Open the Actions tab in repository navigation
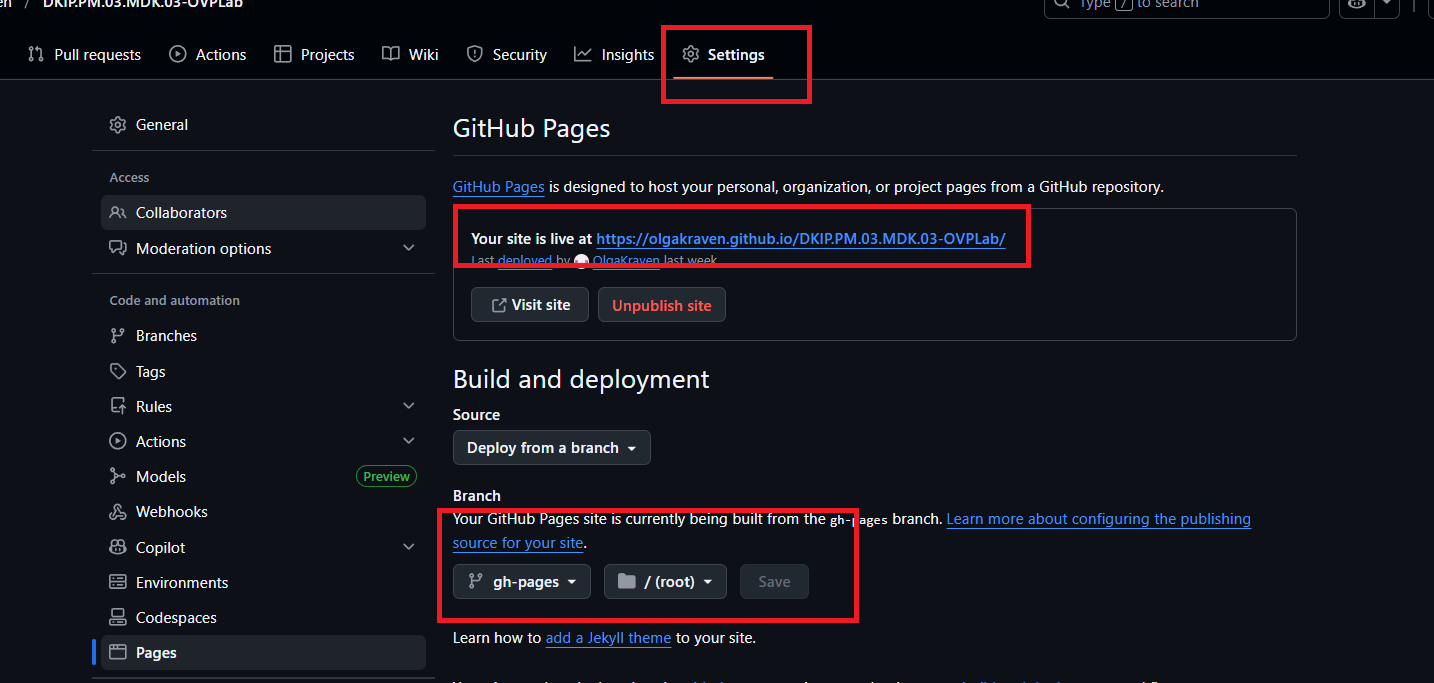The width and height of the screenshot is (1434, 683). coord(208,55)
